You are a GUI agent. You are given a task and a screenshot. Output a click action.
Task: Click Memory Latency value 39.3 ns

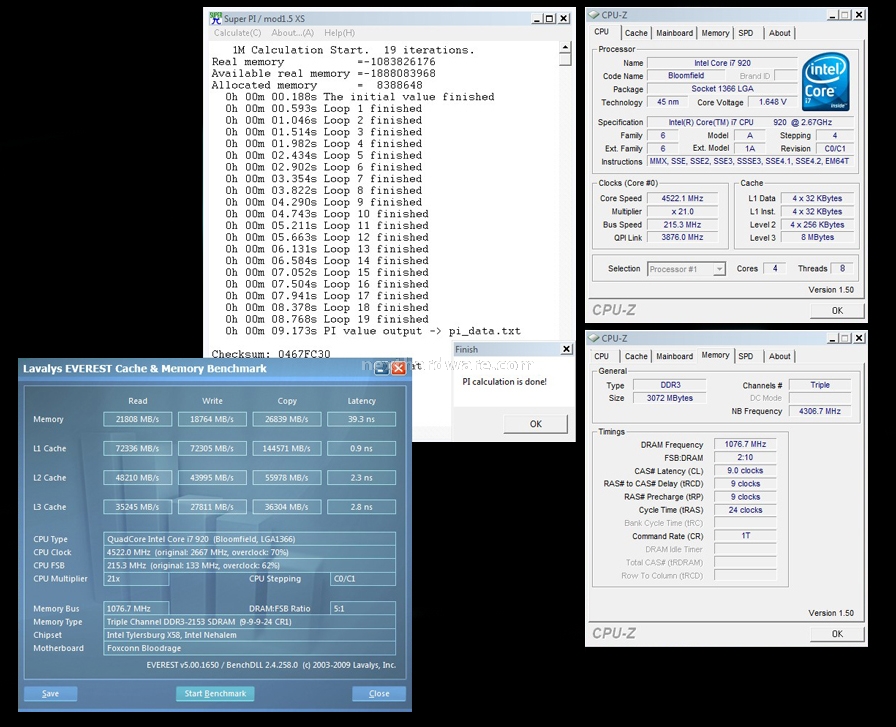click(361, 420)
